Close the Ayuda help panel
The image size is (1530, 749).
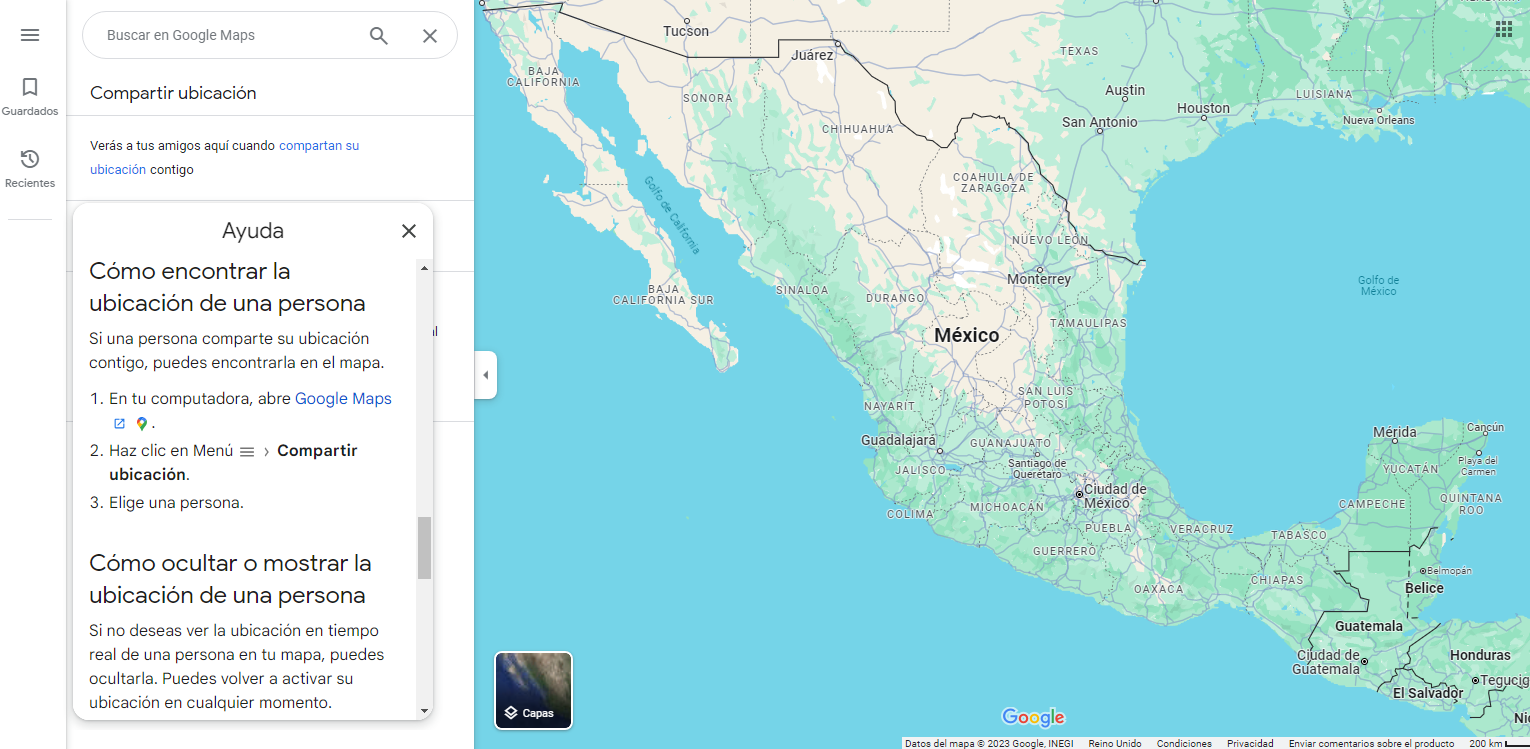(x=409, y=231)
